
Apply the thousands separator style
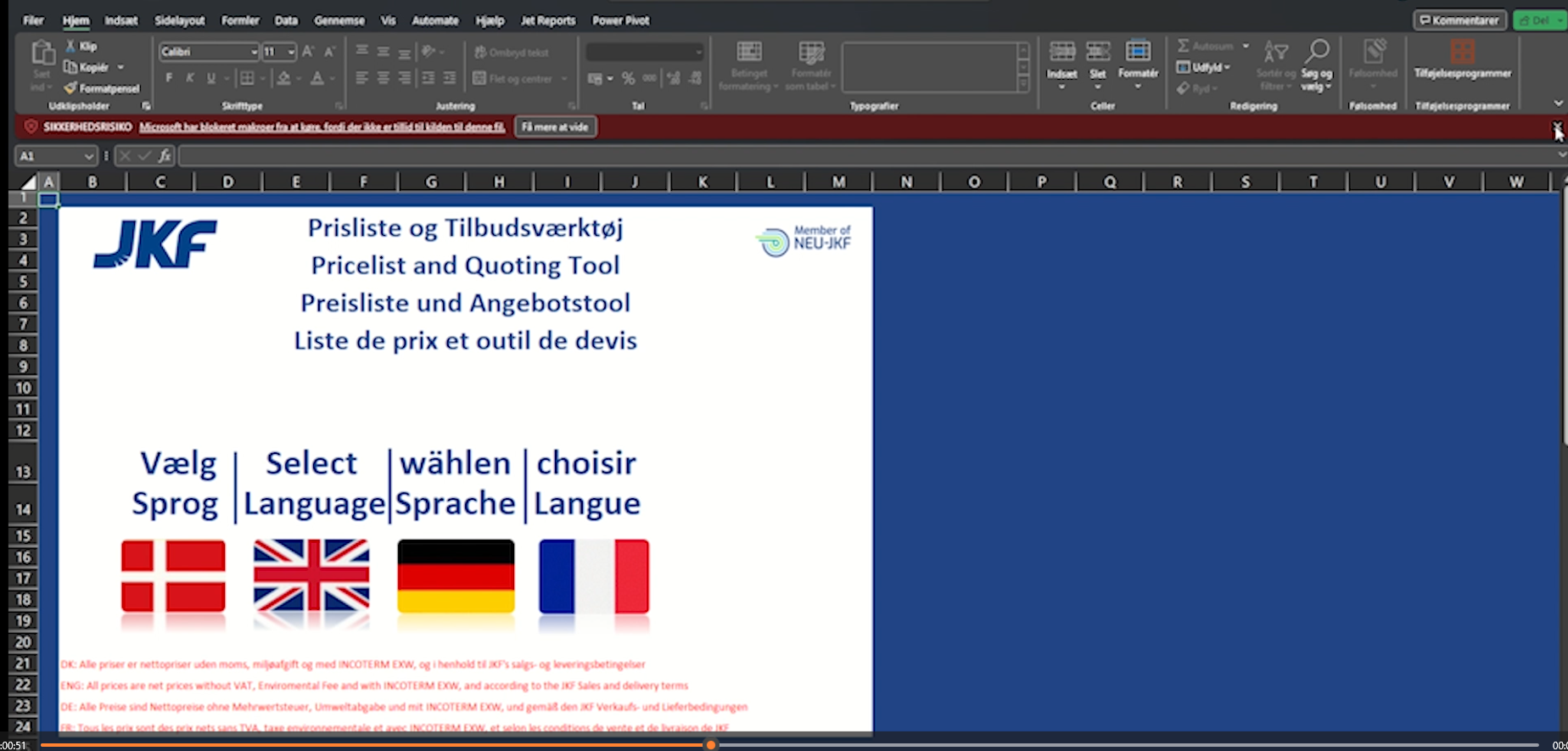[x=650, y=79]
